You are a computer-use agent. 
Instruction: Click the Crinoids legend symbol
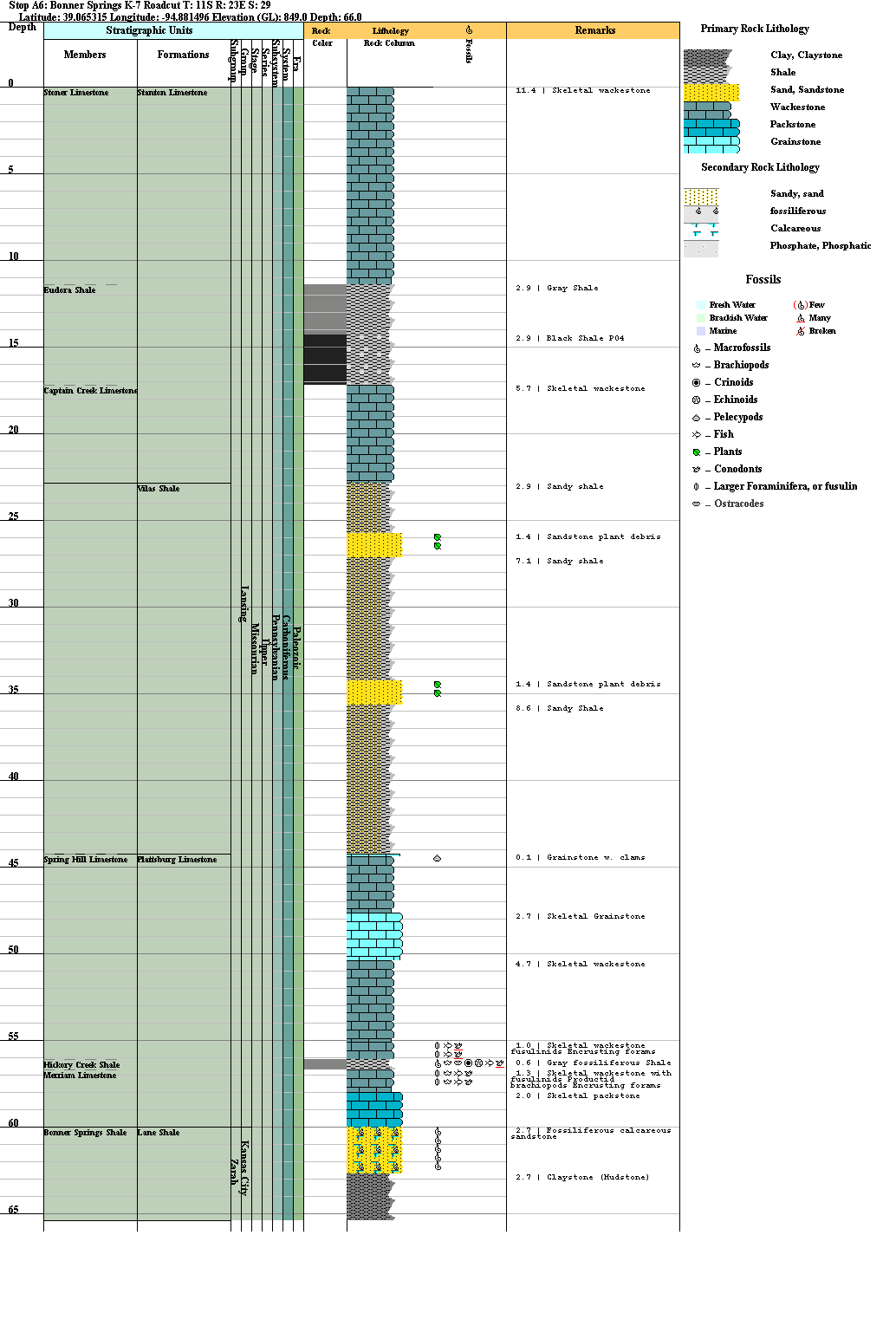point(697,382)
